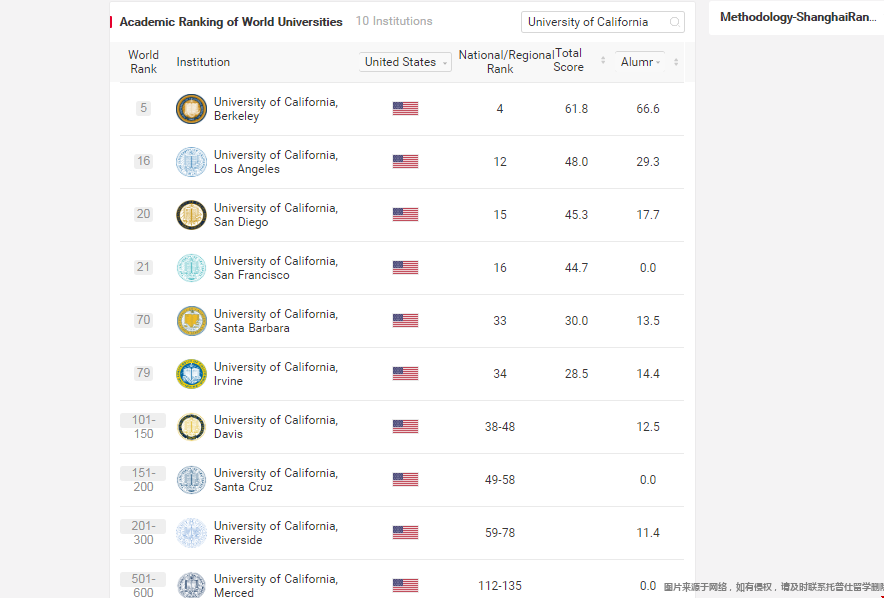Click the search magnifier icon in search box
Viewport: 884px width, 598px height.
[675, 22]
